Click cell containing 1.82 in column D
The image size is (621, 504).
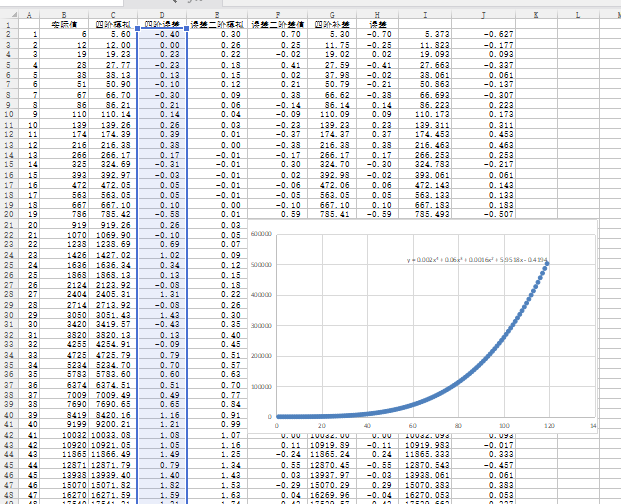click(x=162, y=485)
